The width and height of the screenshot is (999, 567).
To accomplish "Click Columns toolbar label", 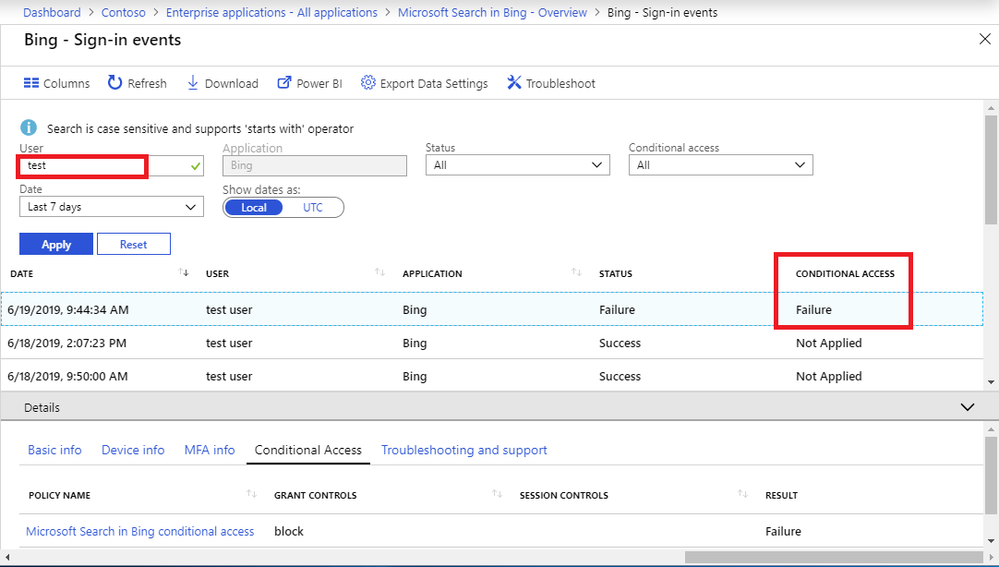I will pyautogui.click(x=66, y=83).
